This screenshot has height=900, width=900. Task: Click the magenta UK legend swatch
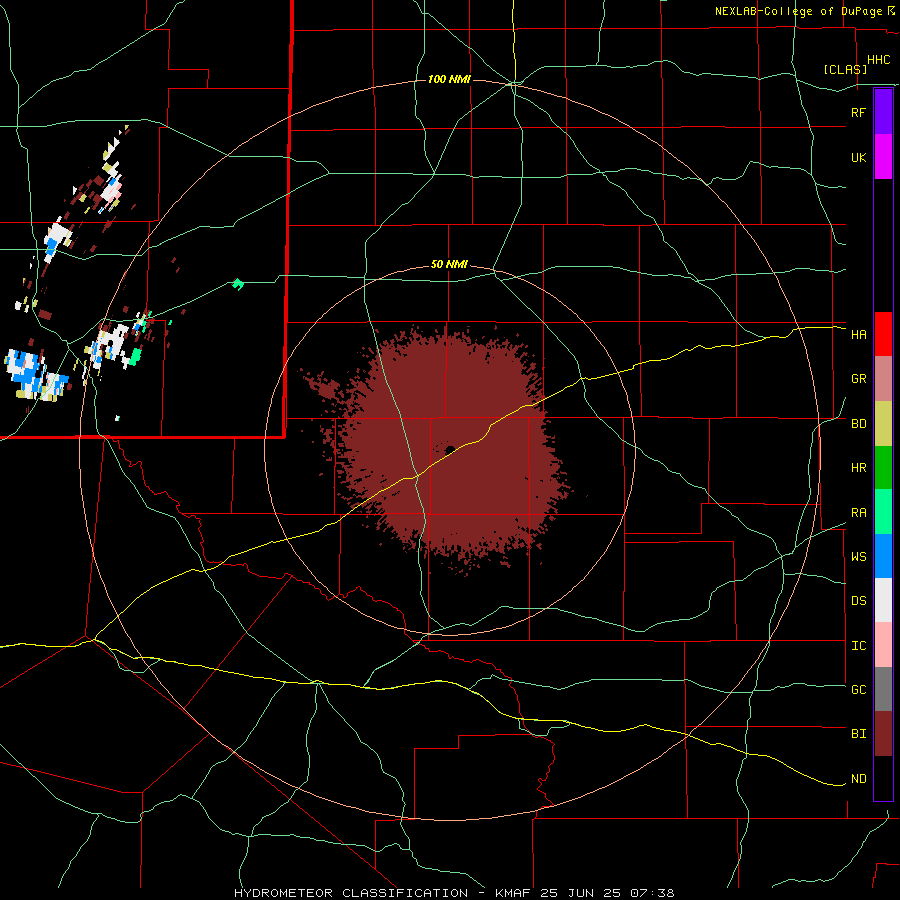[883, 156]
